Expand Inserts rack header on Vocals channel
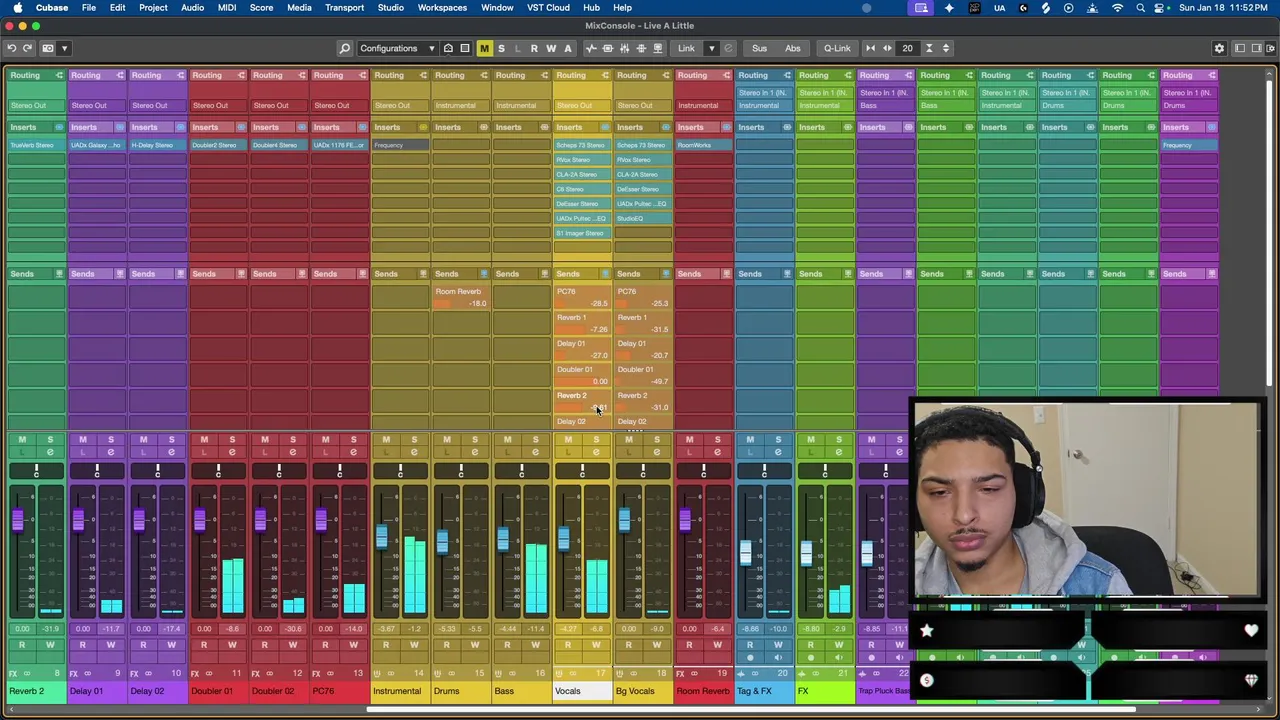1280x720 pixels. click(581, 127)
